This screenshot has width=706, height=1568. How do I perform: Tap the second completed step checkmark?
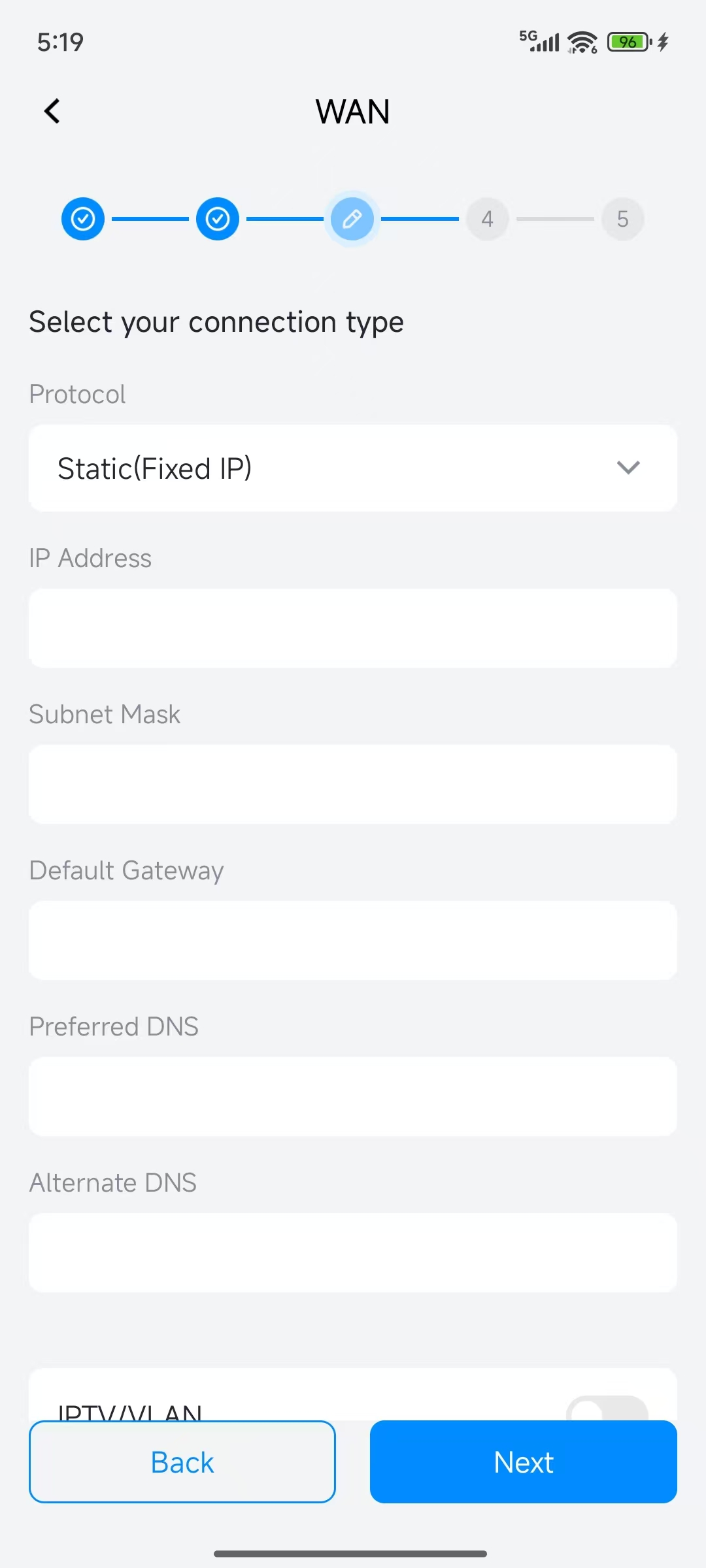218,219
